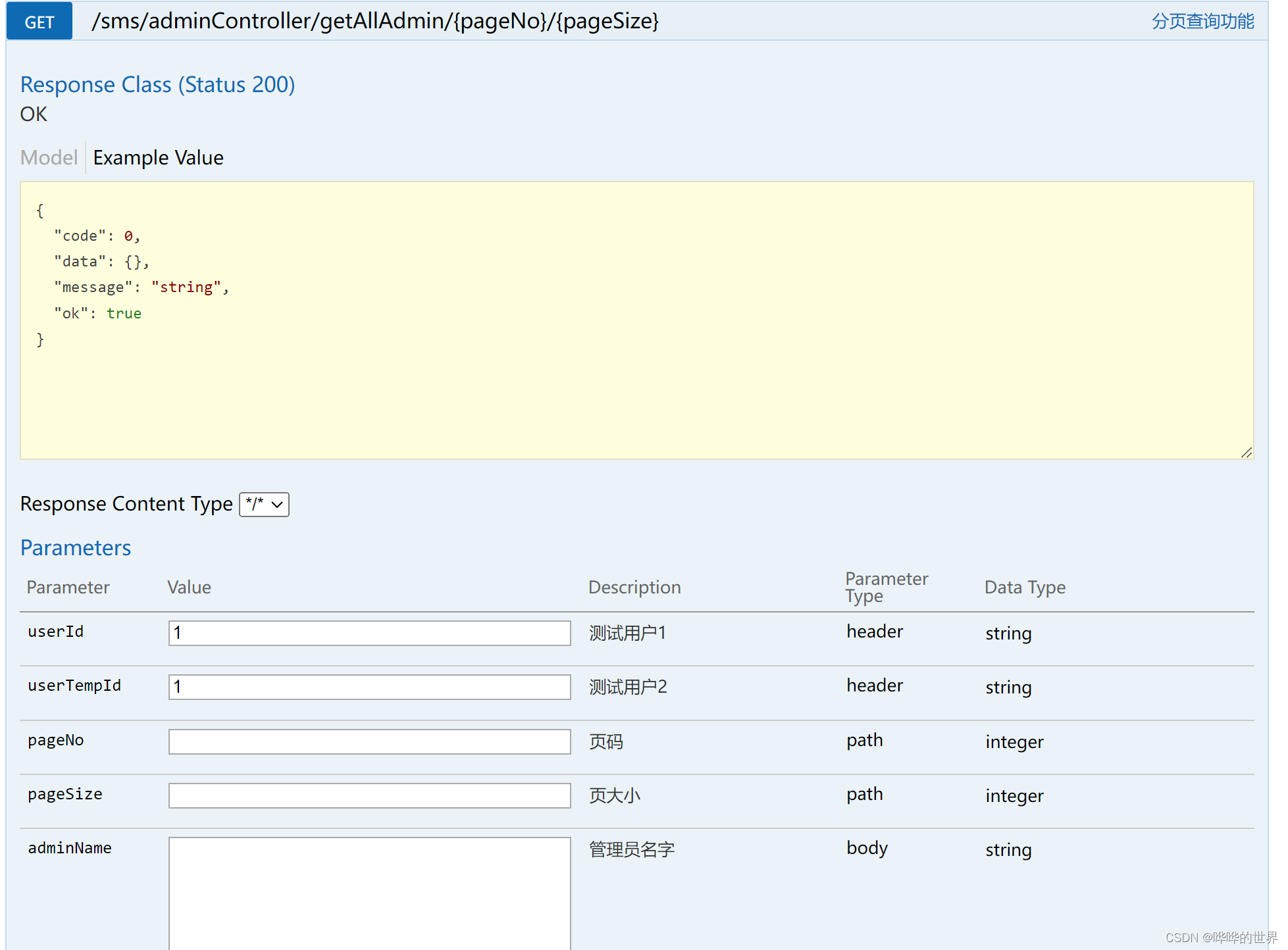Click the pageNo parameter name

56,740
